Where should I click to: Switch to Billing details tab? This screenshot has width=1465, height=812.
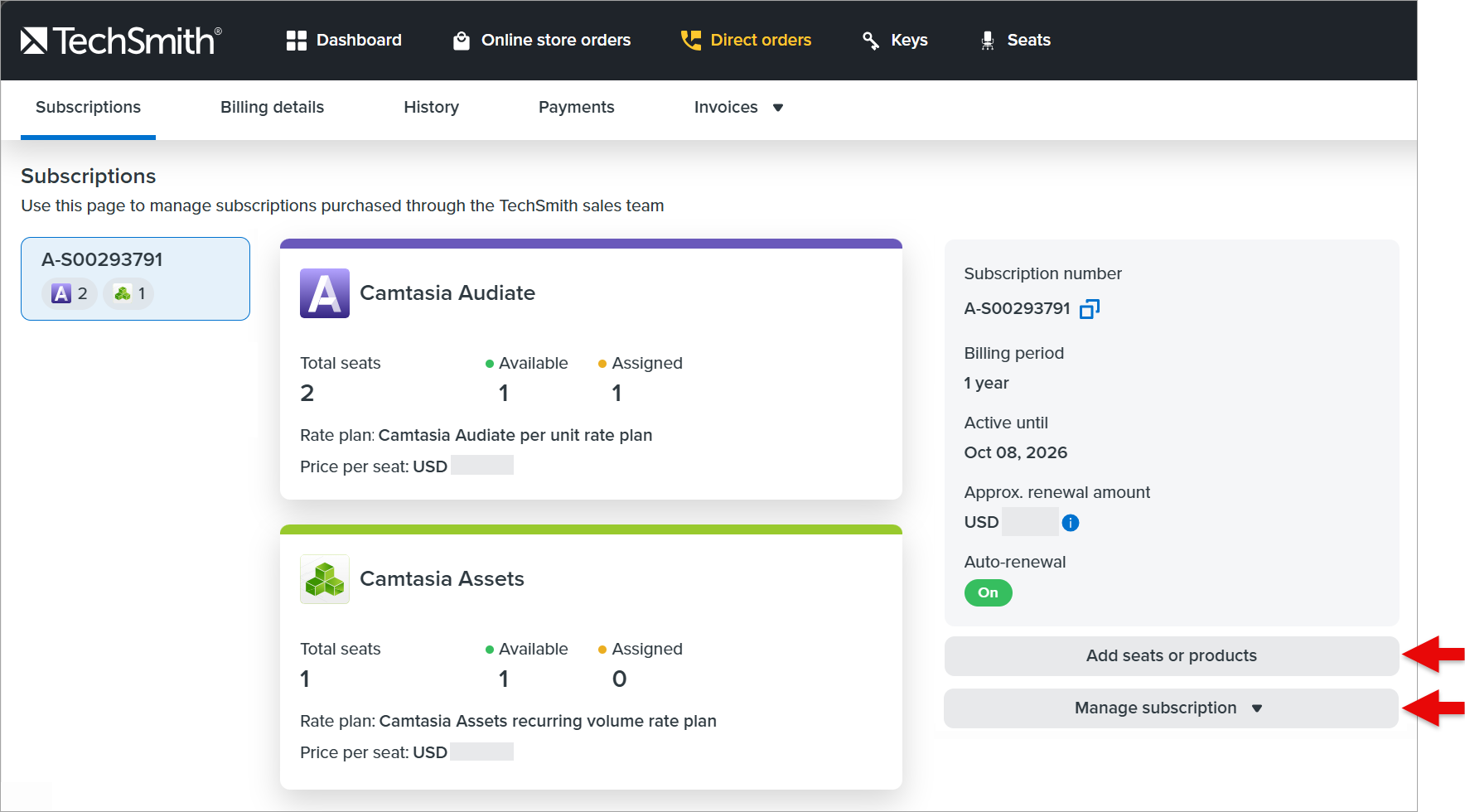point(272,108)
